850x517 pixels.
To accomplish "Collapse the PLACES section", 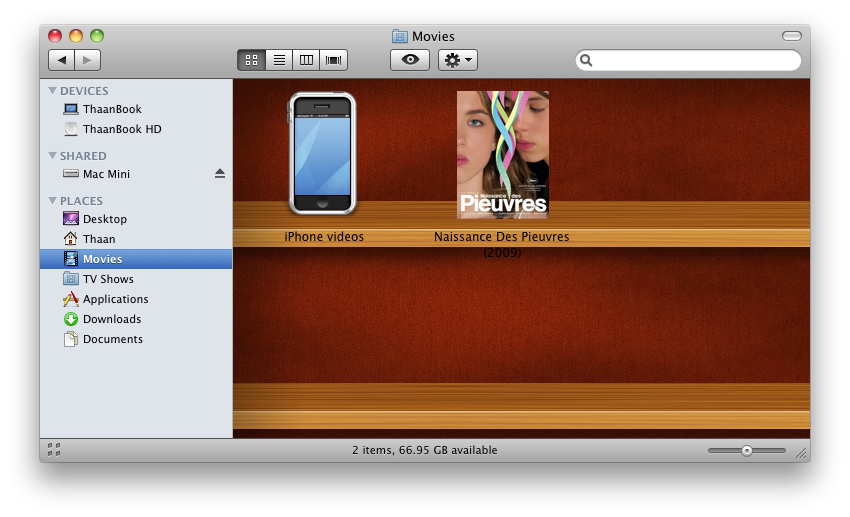I will pos(53,201).
